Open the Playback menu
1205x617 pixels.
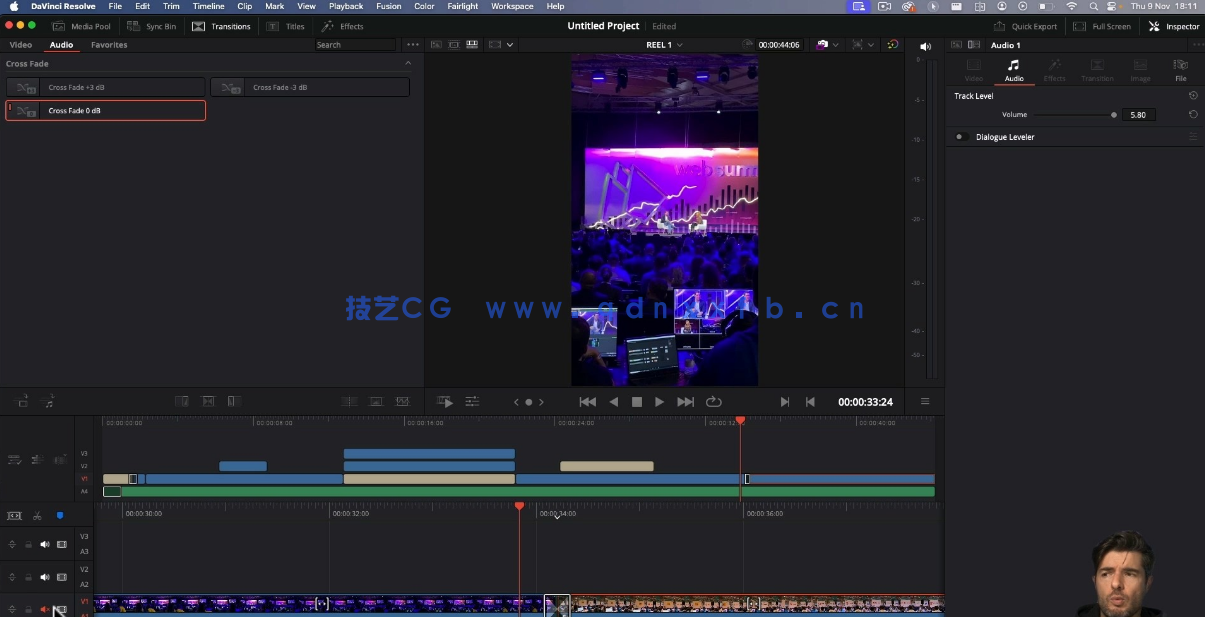tap(346, 6)
